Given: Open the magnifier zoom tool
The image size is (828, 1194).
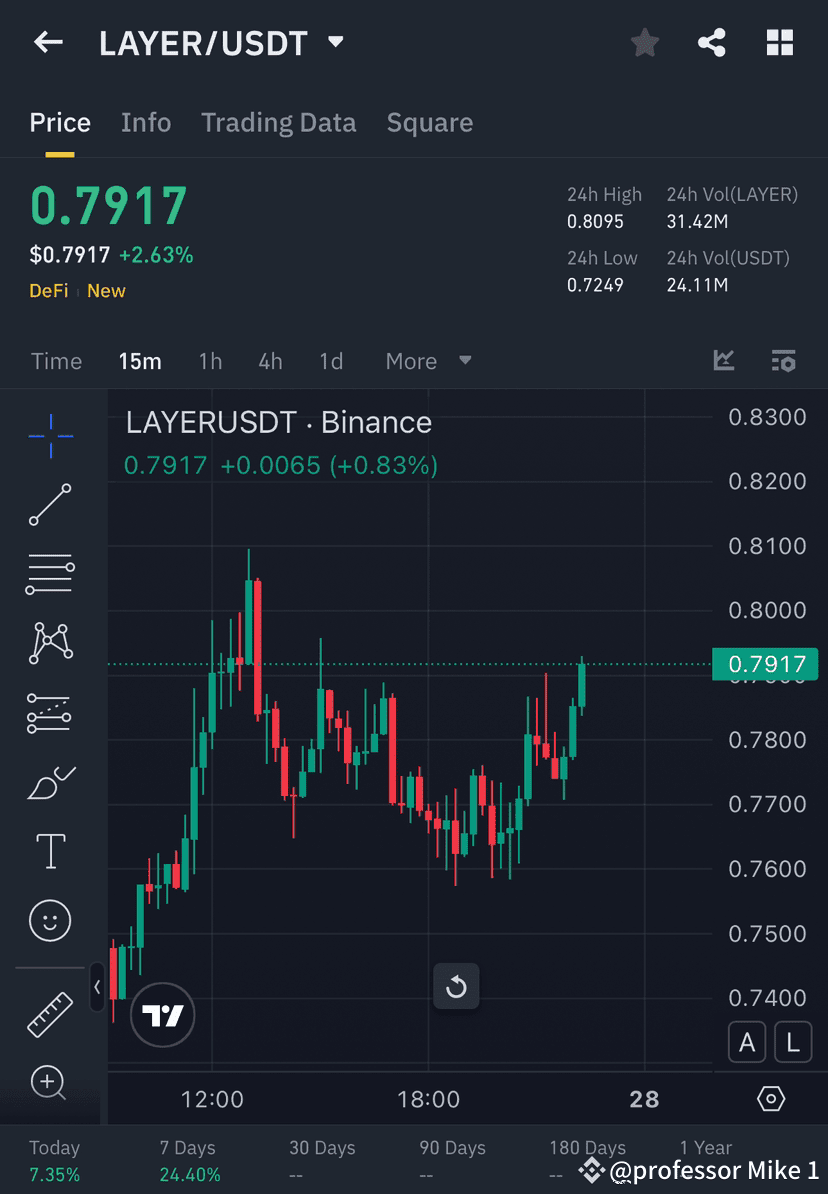Looking at the screenshot, I should pos(50,1083).
